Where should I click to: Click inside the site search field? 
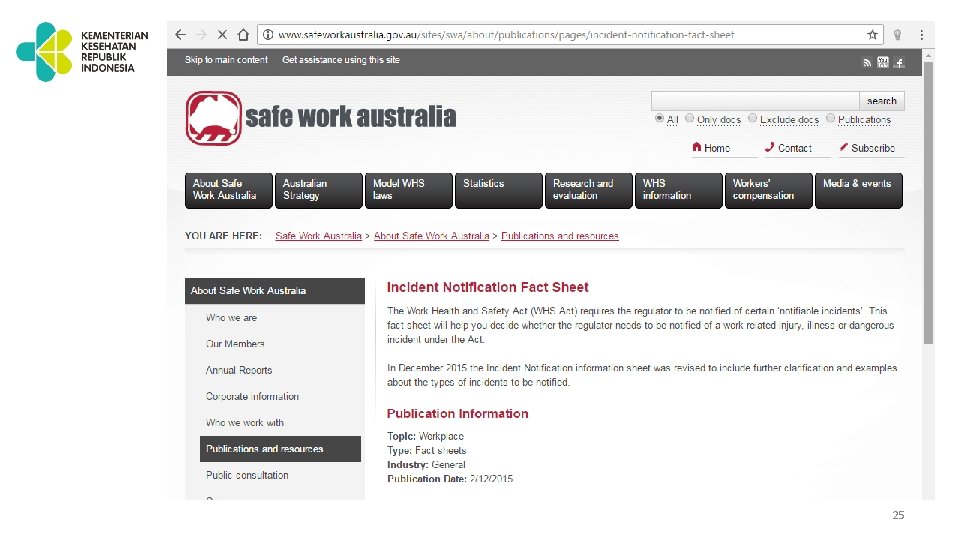click(755, 101)
